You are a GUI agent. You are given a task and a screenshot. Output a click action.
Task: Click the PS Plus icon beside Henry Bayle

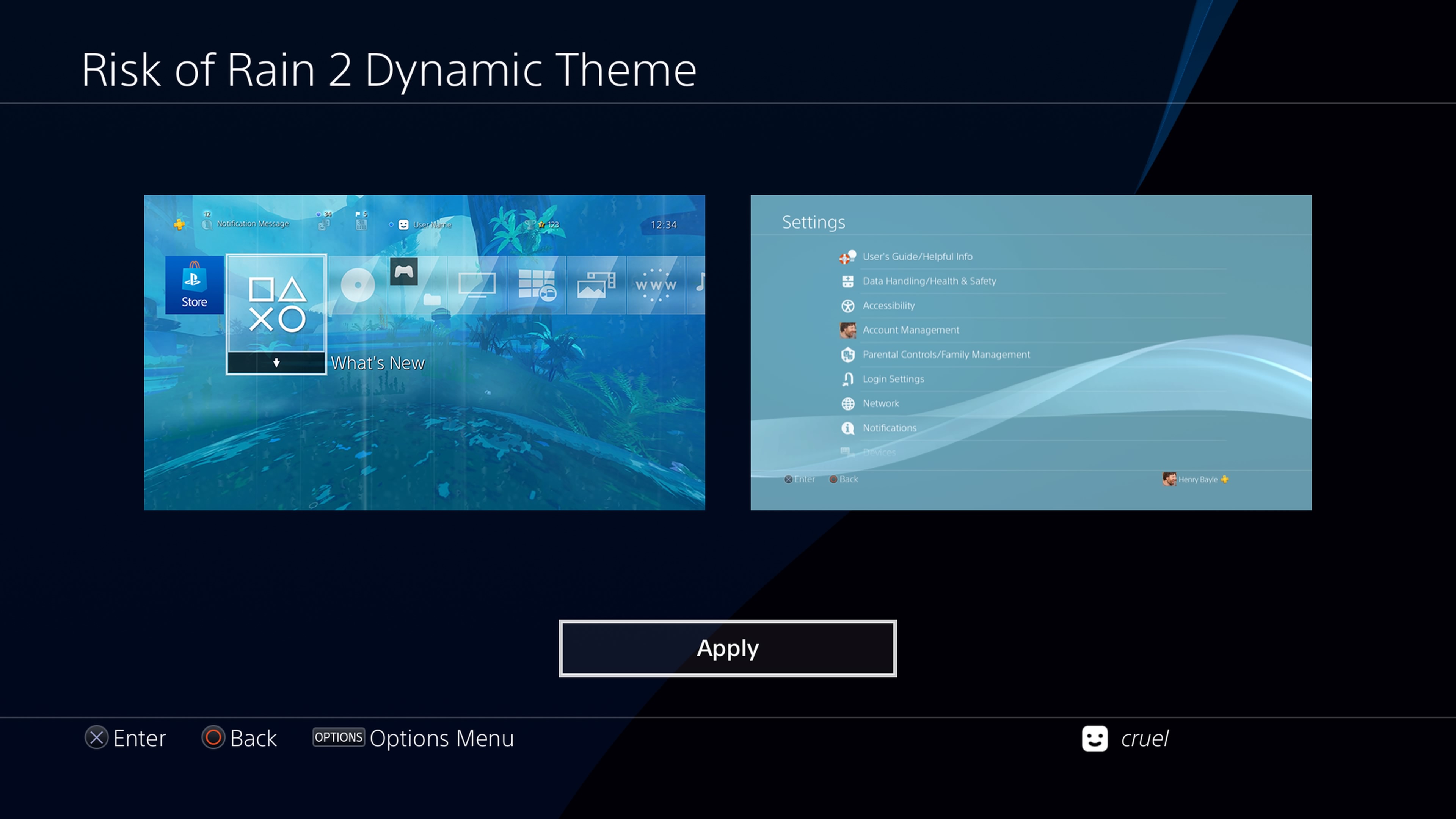1224,479
